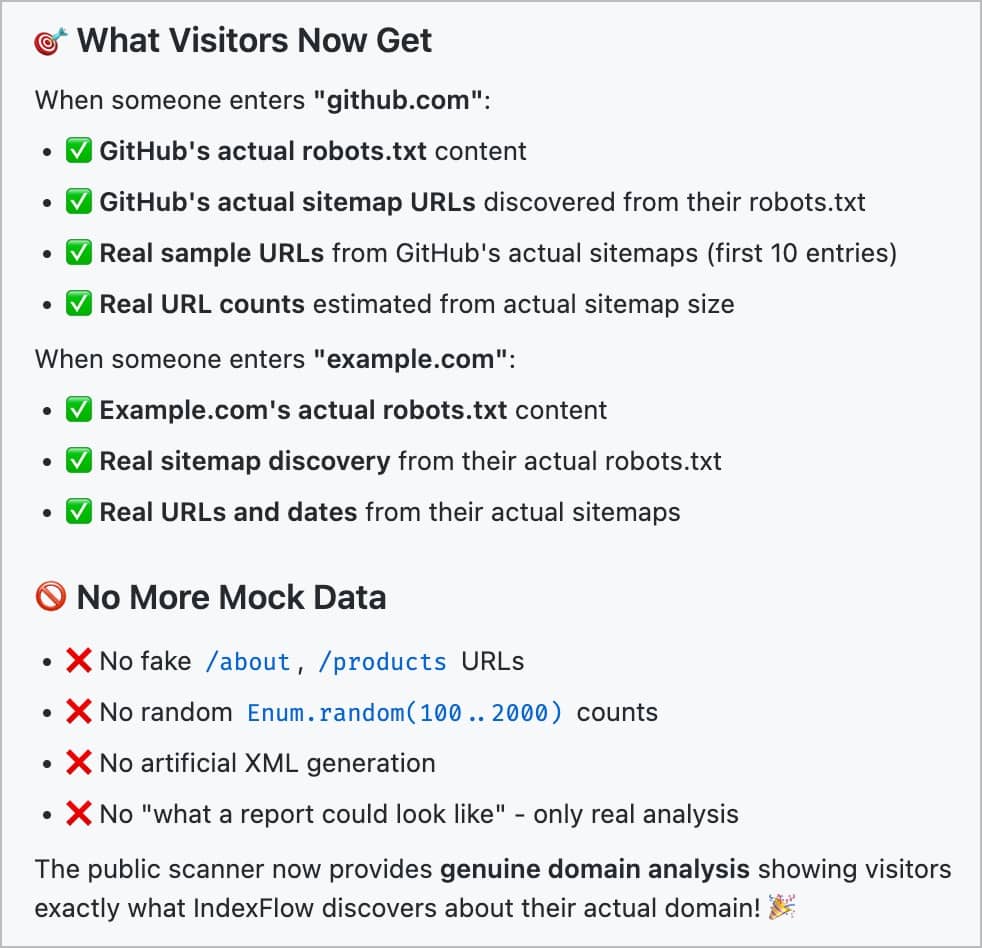Click the green check beside GitHub's actual sitemap URLs
This screenshot has height=948, width=982.
[x=79, y=202]
